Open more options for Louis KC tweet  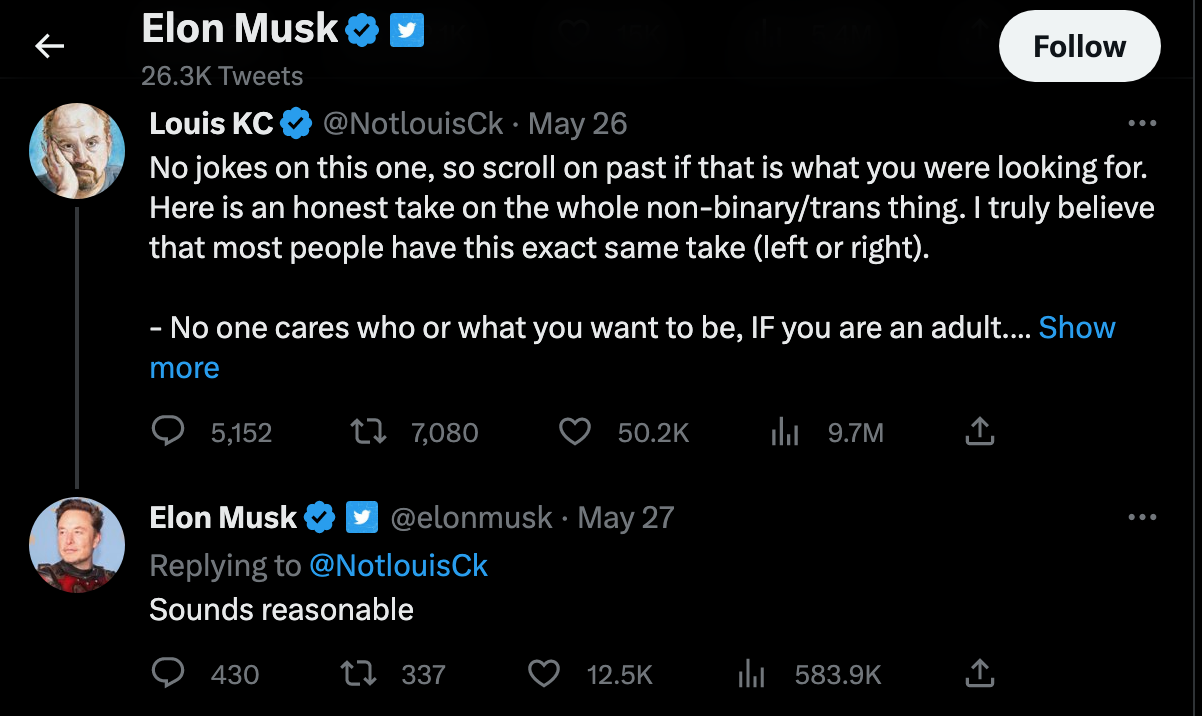coord(1141,124)
